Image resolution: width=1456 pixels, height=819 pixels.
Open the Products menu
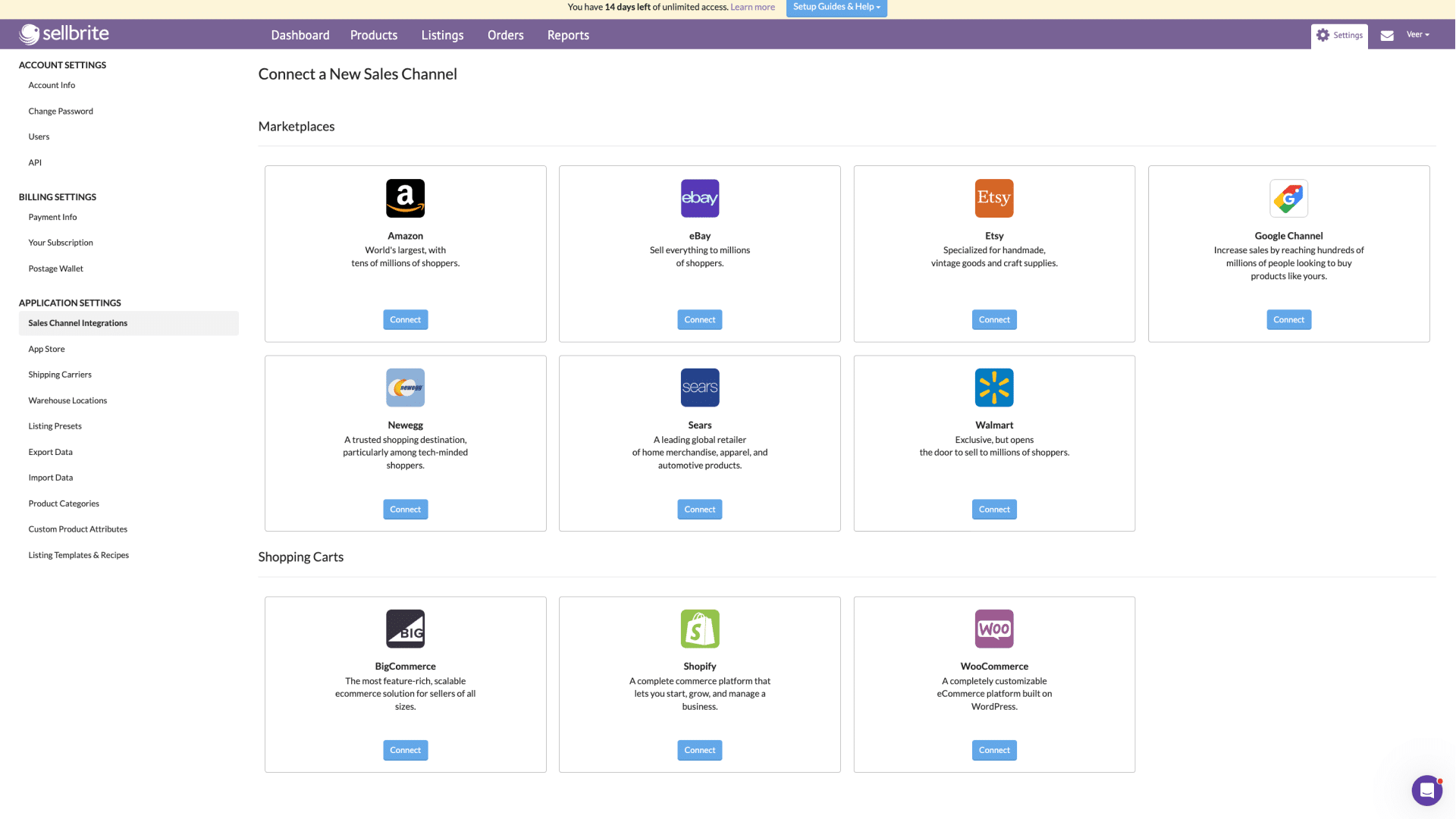(374, 35)
